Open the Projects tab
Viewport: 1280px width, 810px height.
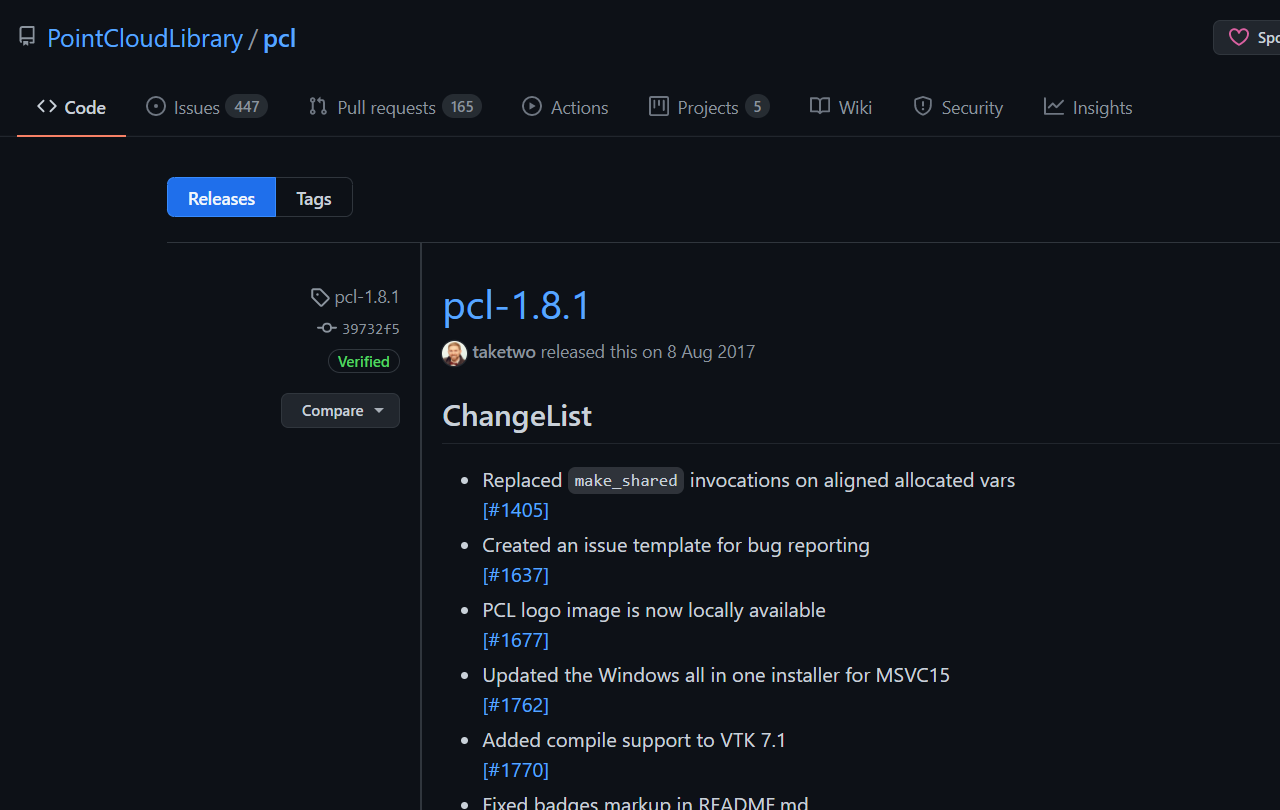click(x=707, y=106)
